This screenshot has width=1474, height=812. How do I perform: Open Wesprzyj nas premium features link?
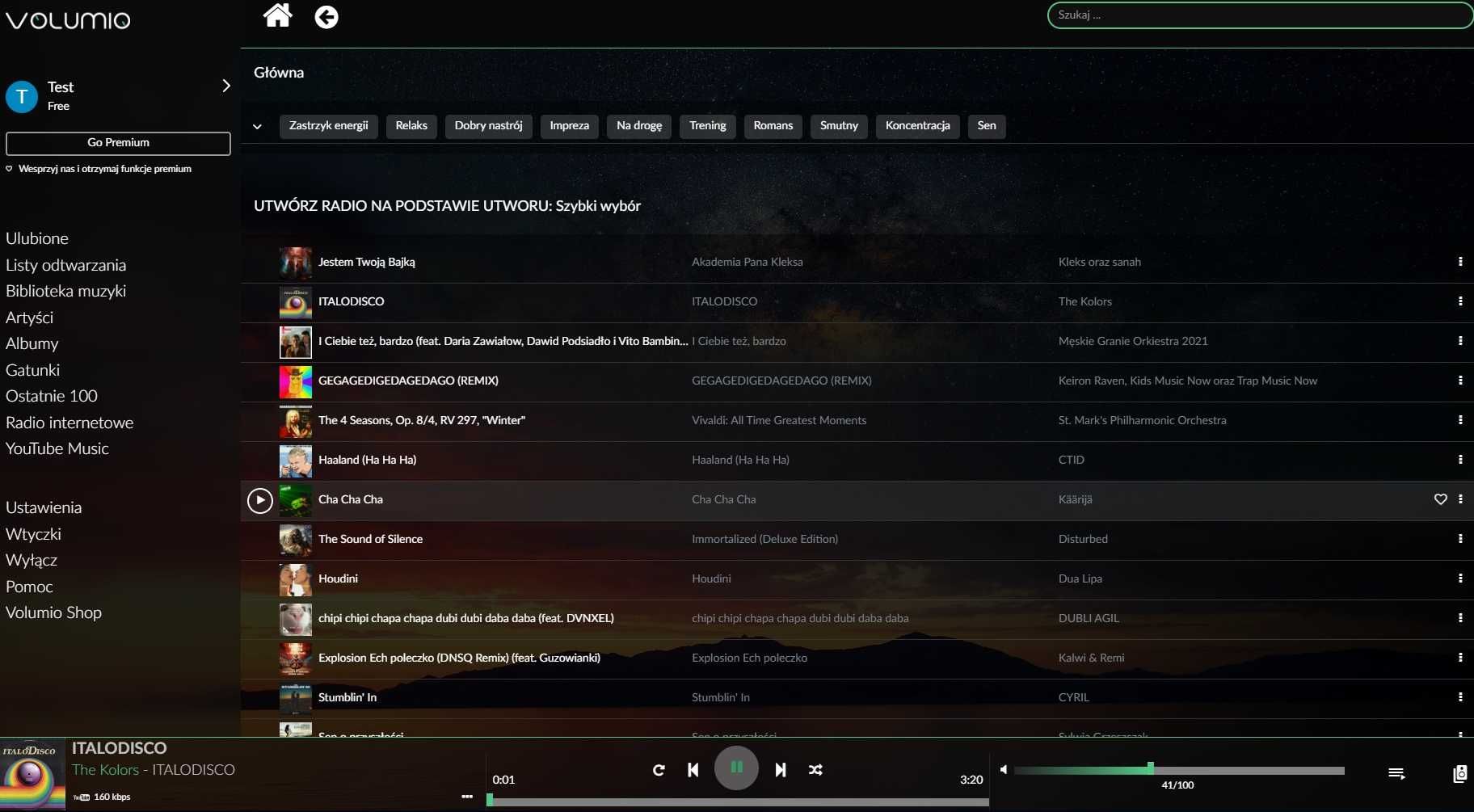[99, 169]
